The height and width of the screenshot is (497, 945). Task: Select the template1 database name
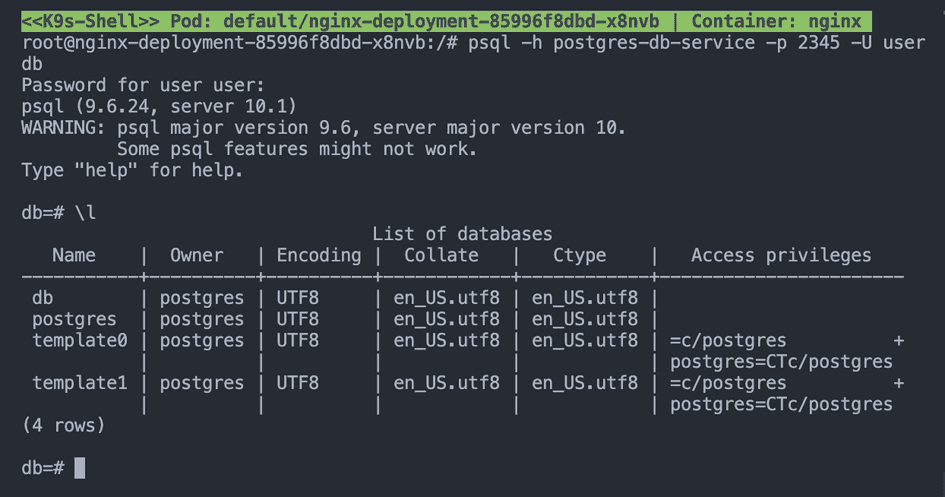(x=80, y=383)
